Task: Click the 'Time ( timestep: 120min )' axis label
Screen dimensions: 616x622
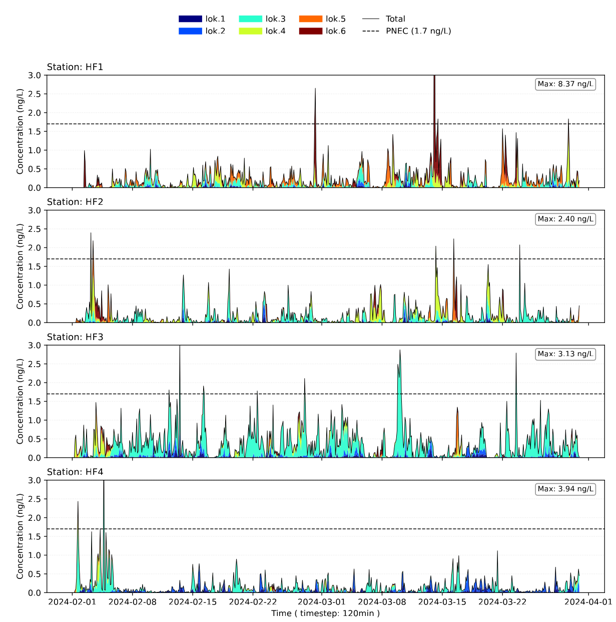Action: (x=326, y=613)
